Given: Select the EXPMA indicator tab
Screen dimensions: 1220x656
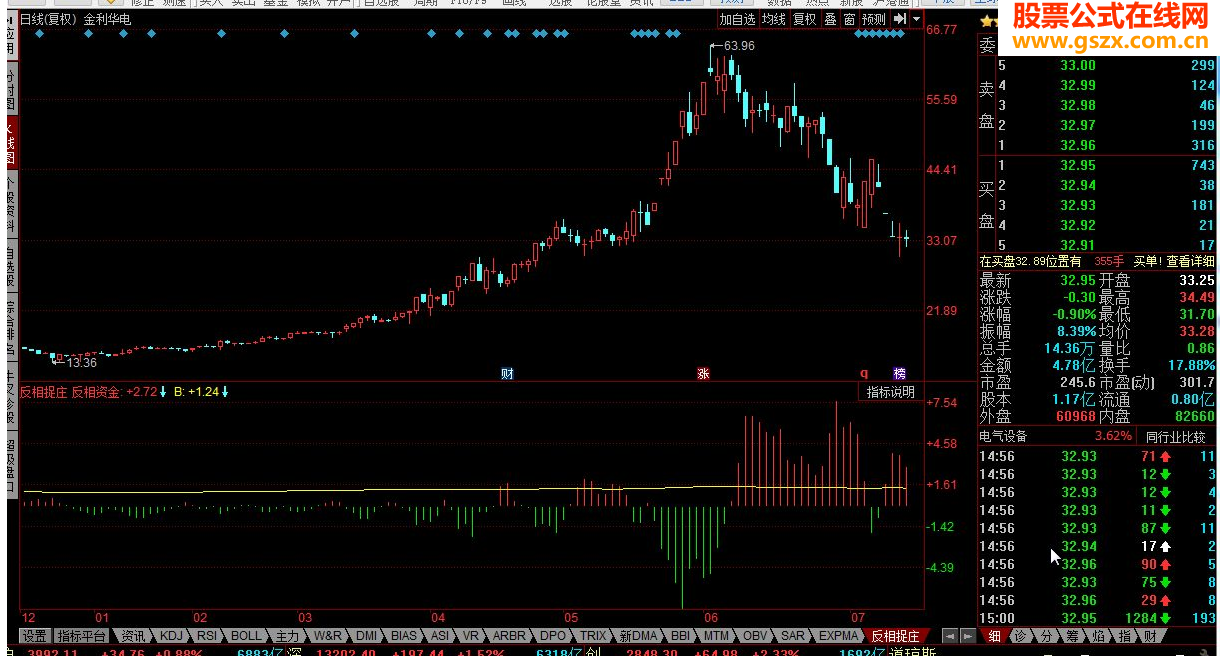Looking at the screenshot, I should click(x=838, y=636).
